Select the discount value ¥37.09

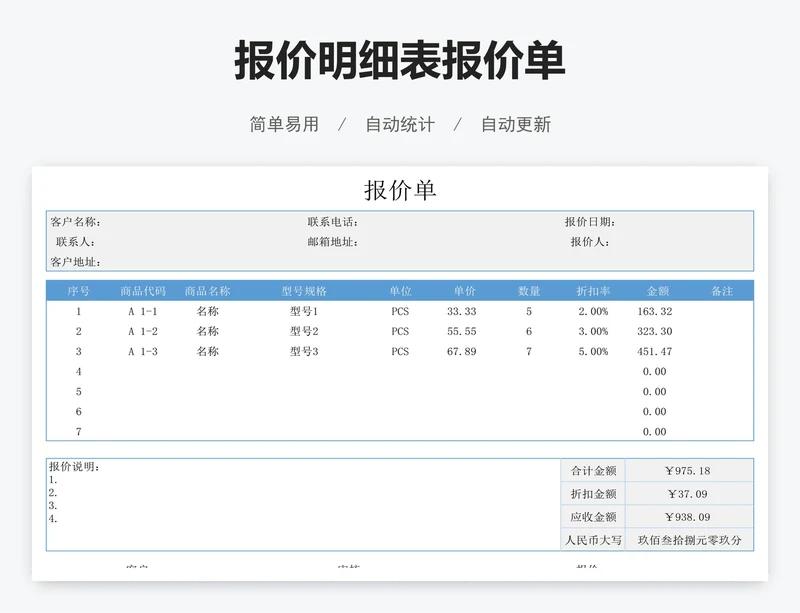pos(688,494)
